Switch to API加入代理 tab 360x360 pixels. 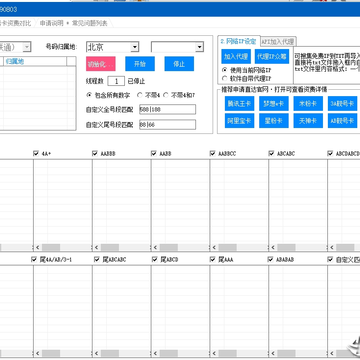point(278,42)
